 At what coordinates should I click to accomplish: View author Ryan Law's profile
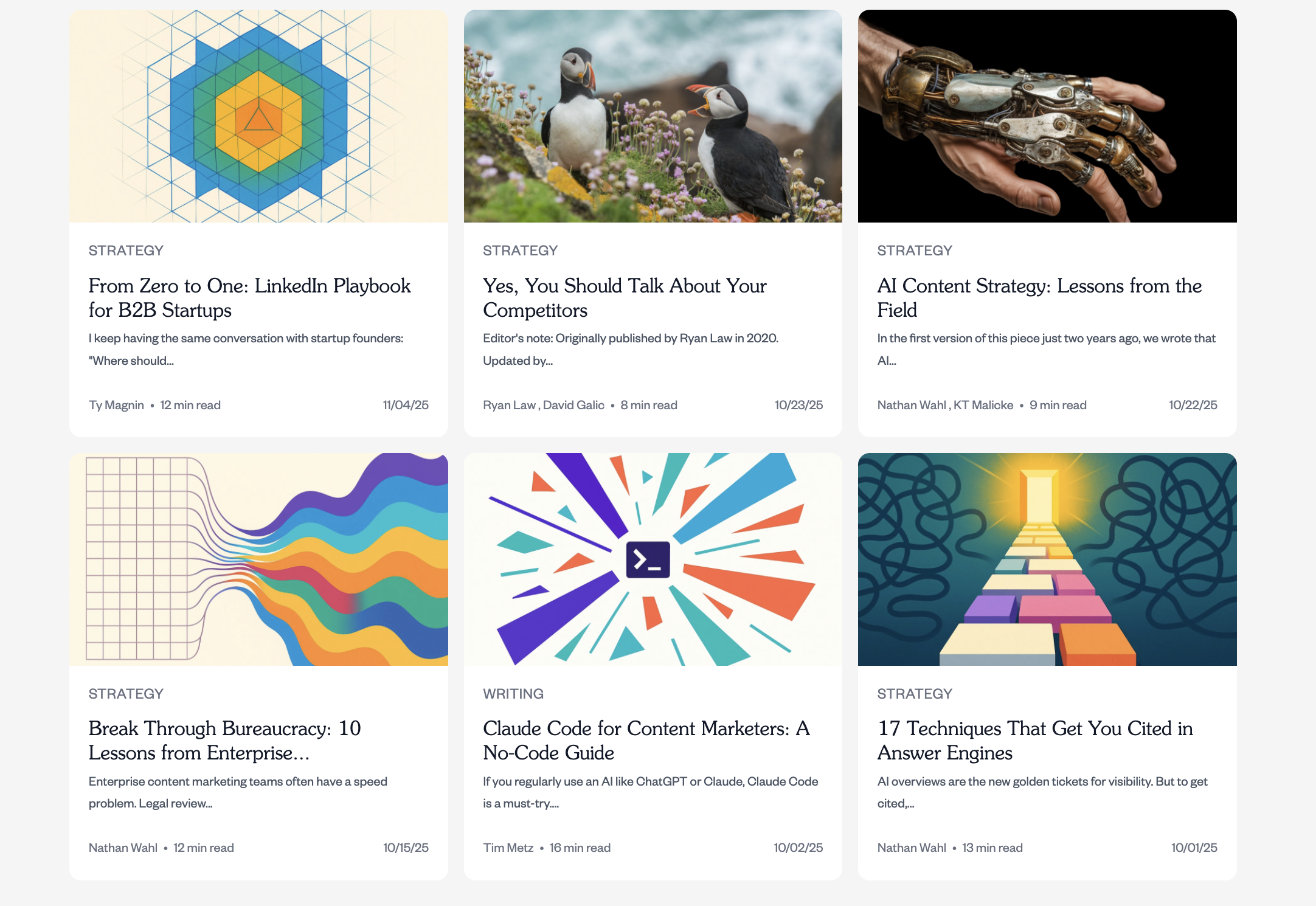tap(509, 405)
